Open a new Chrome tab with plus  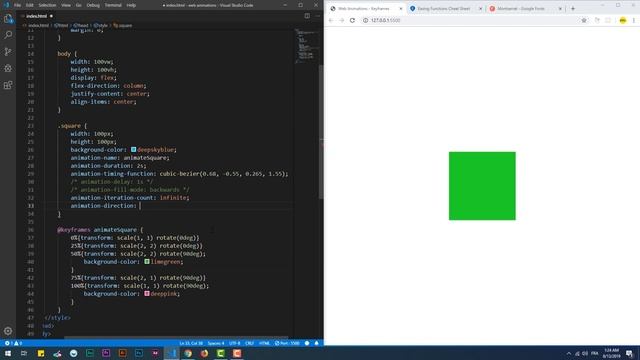tap(573, 9)
